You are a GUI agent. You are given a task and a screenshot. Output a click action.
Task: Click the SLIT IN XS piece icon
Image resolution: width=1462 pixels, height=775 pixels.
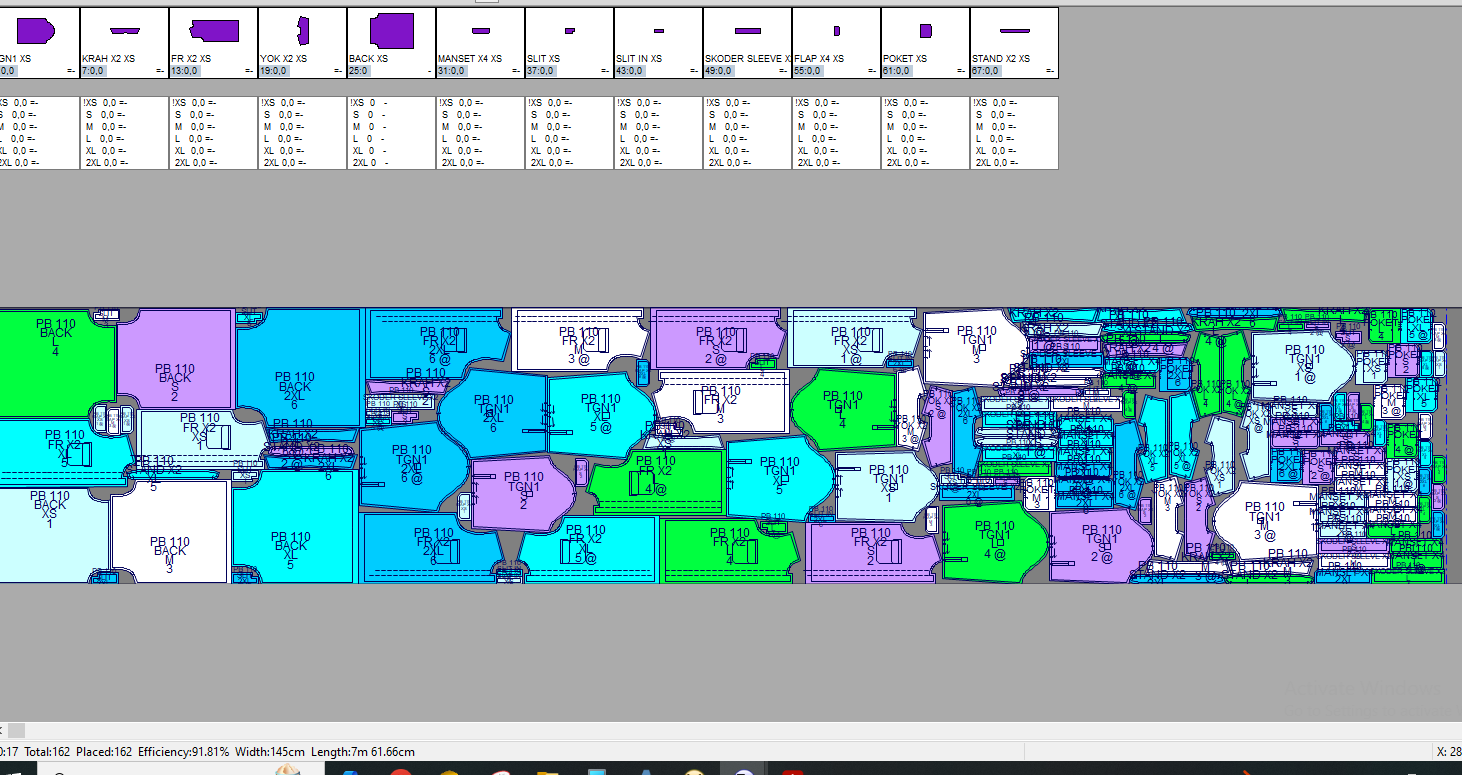click(x=658, y=31)
